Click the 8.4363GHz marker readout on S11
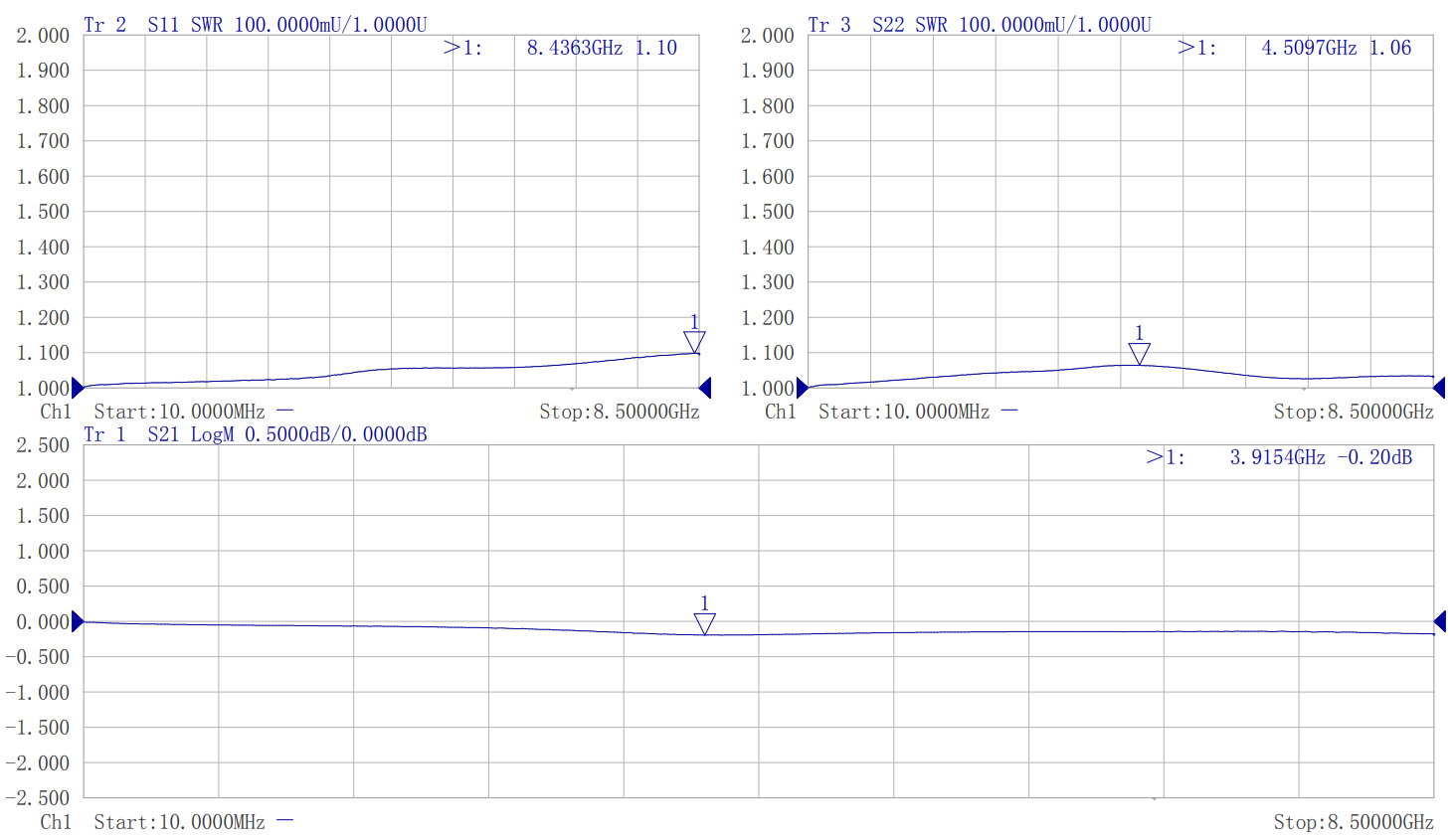This screenshot has height=840, width=1454. point(574,48)
